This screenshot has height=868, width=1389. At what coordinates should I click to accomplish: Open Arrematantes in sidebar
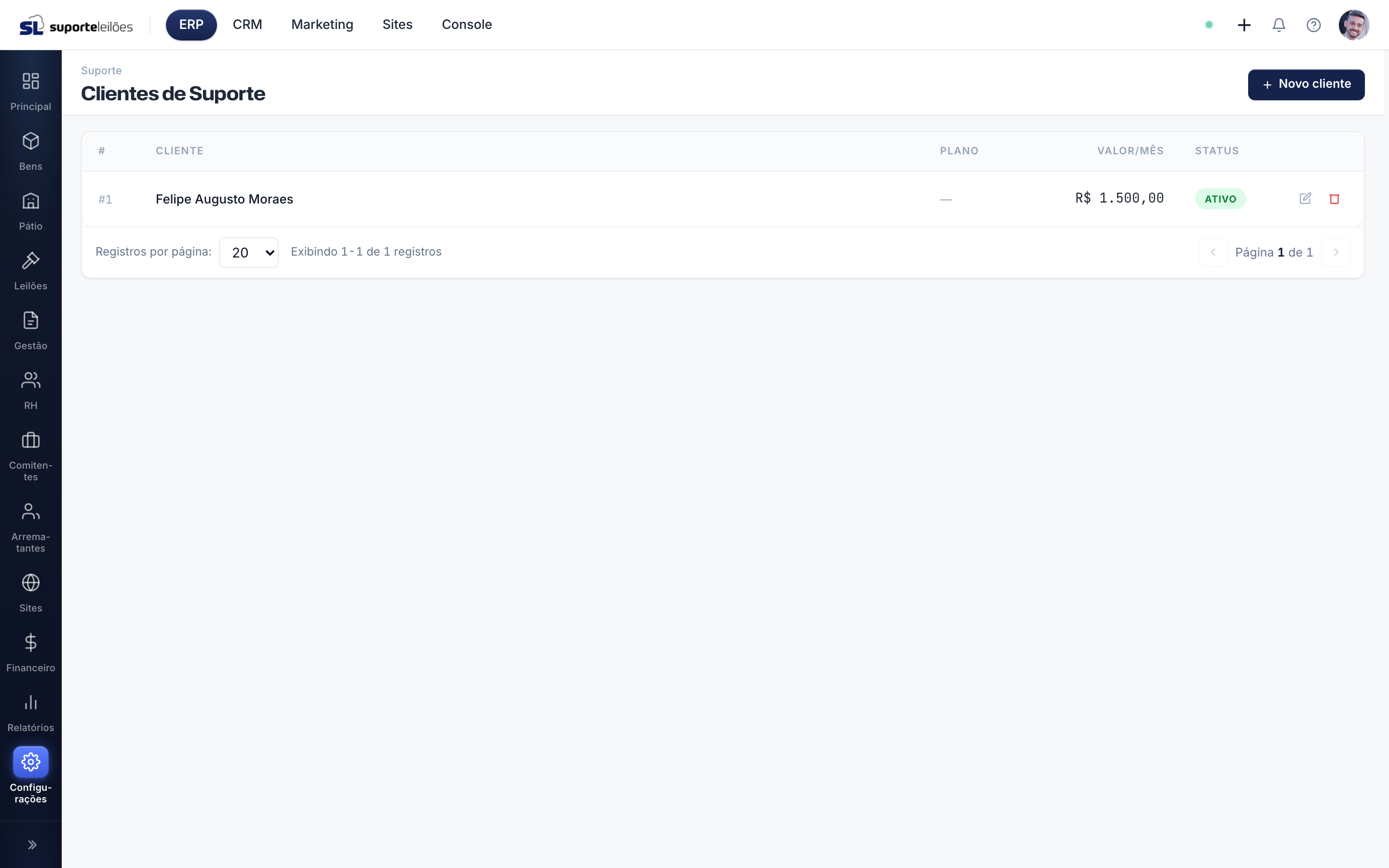30,528
